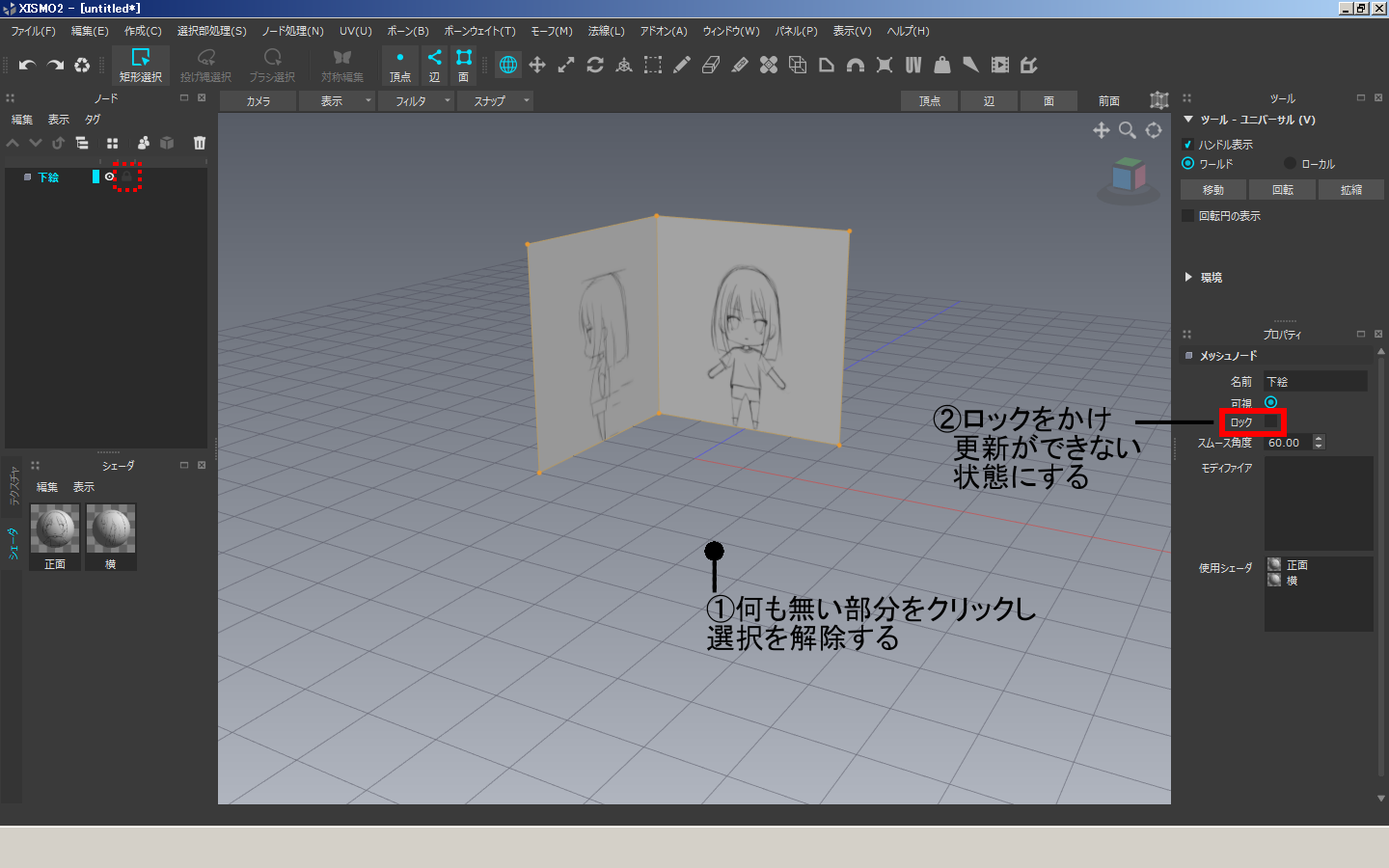Open the 作成(C) menu
Viewport: 1389px width, 868px height.
click(x=143, y=31)
